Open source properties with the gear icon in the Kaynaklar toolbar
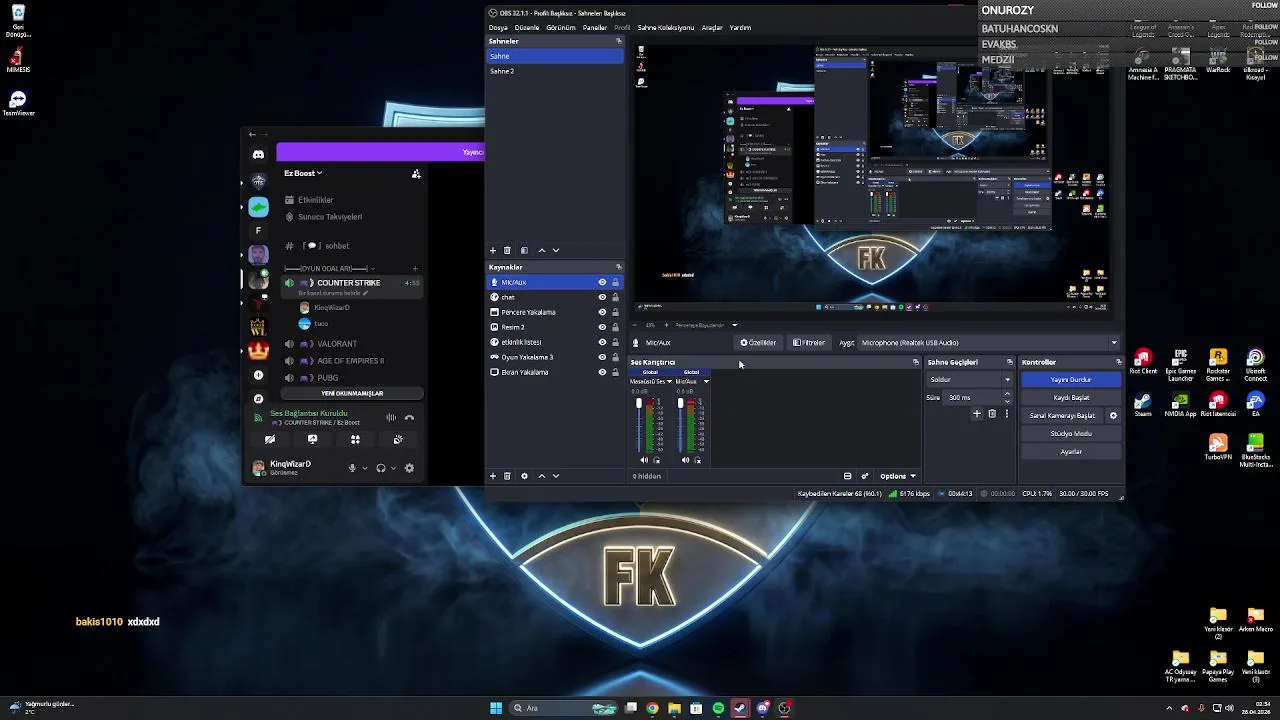Image resolution: width=1280 pixels, height=720 pixels. pos(524,476)
